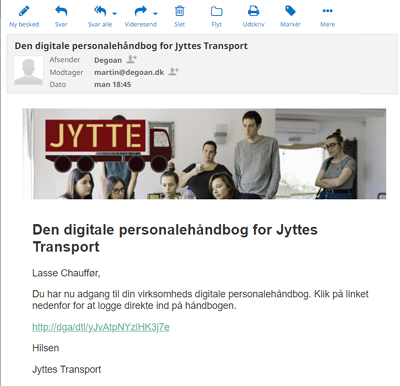Click the Svar reply icon

point(61,17)
